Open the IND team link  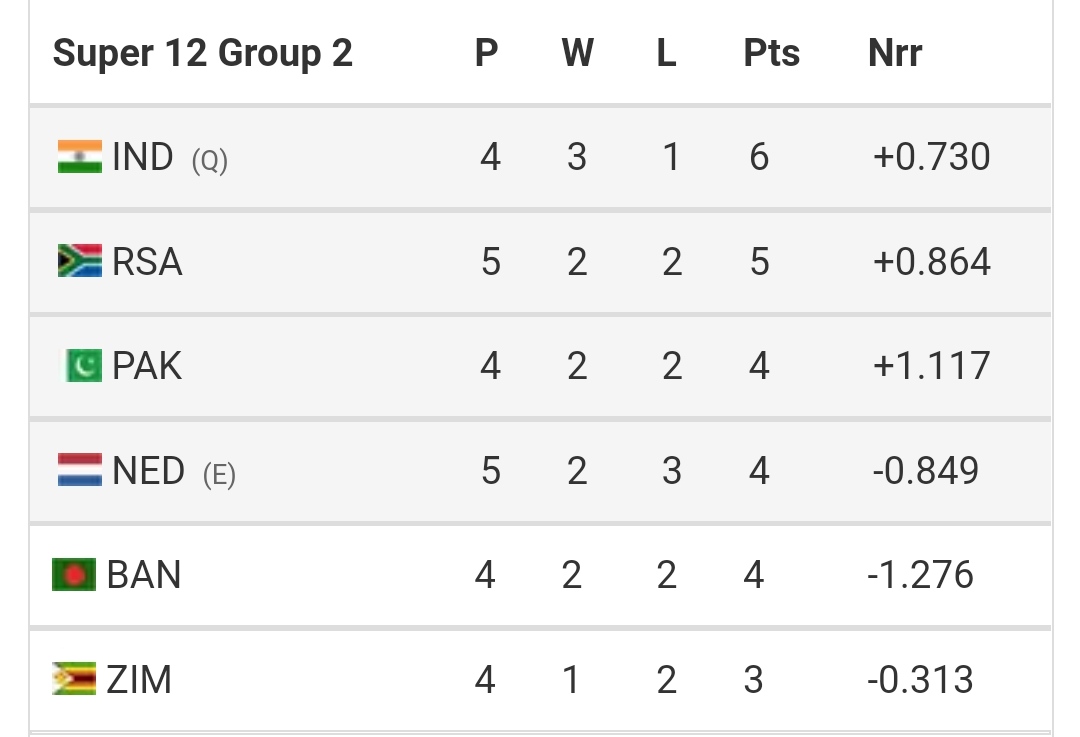(x=143, y=156)
